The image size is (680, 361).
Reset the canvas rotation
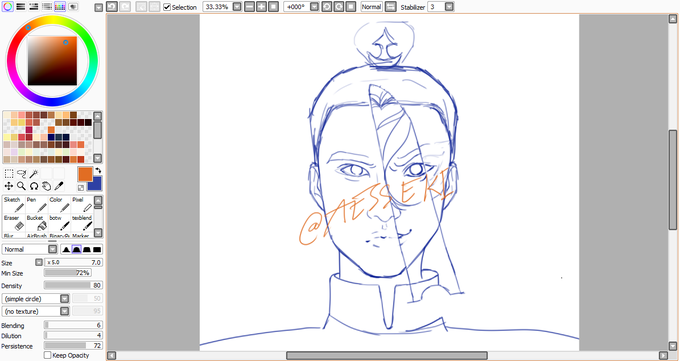(x=351, y=7)
